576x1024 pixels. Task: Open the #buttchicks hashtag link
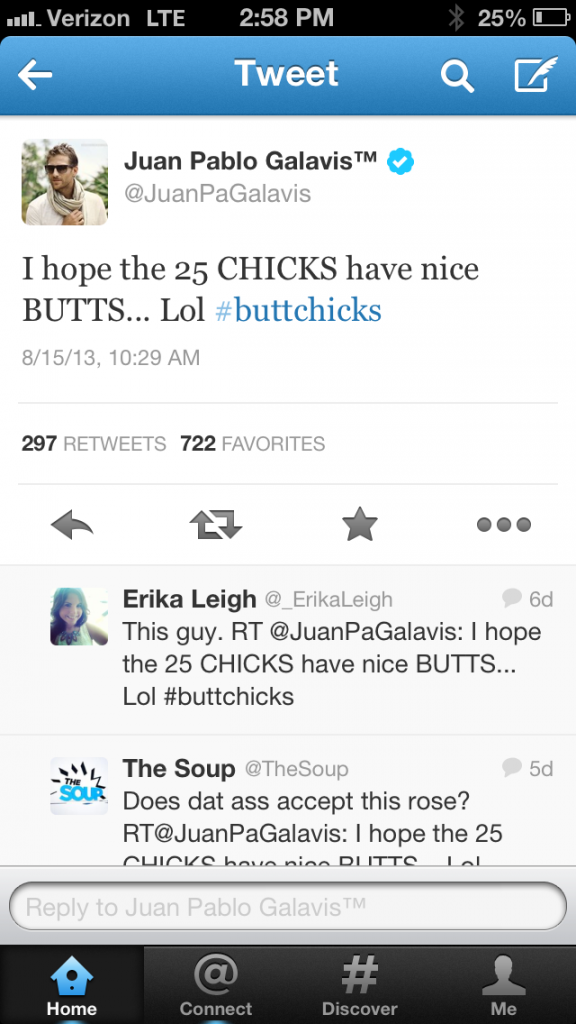click(298, 310)
